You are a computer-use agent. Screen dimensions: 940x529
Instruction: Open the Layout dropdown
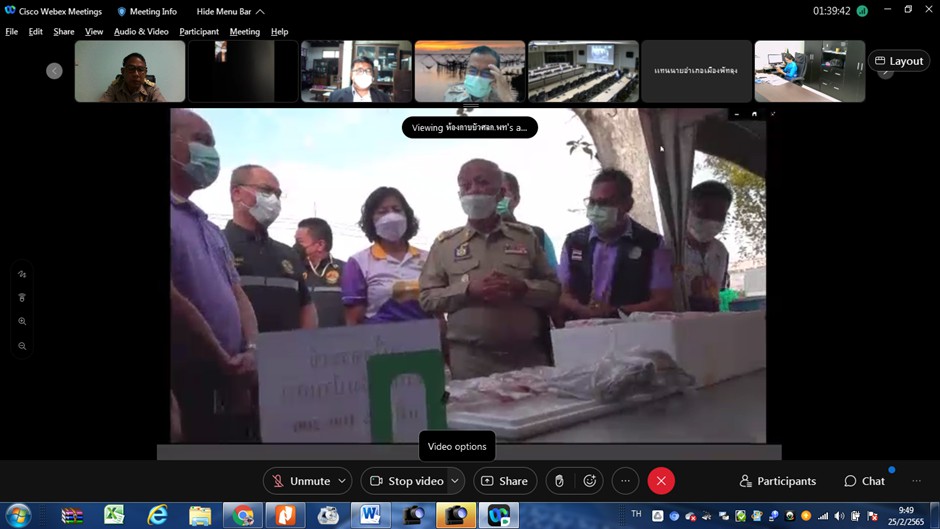(899, 61)
